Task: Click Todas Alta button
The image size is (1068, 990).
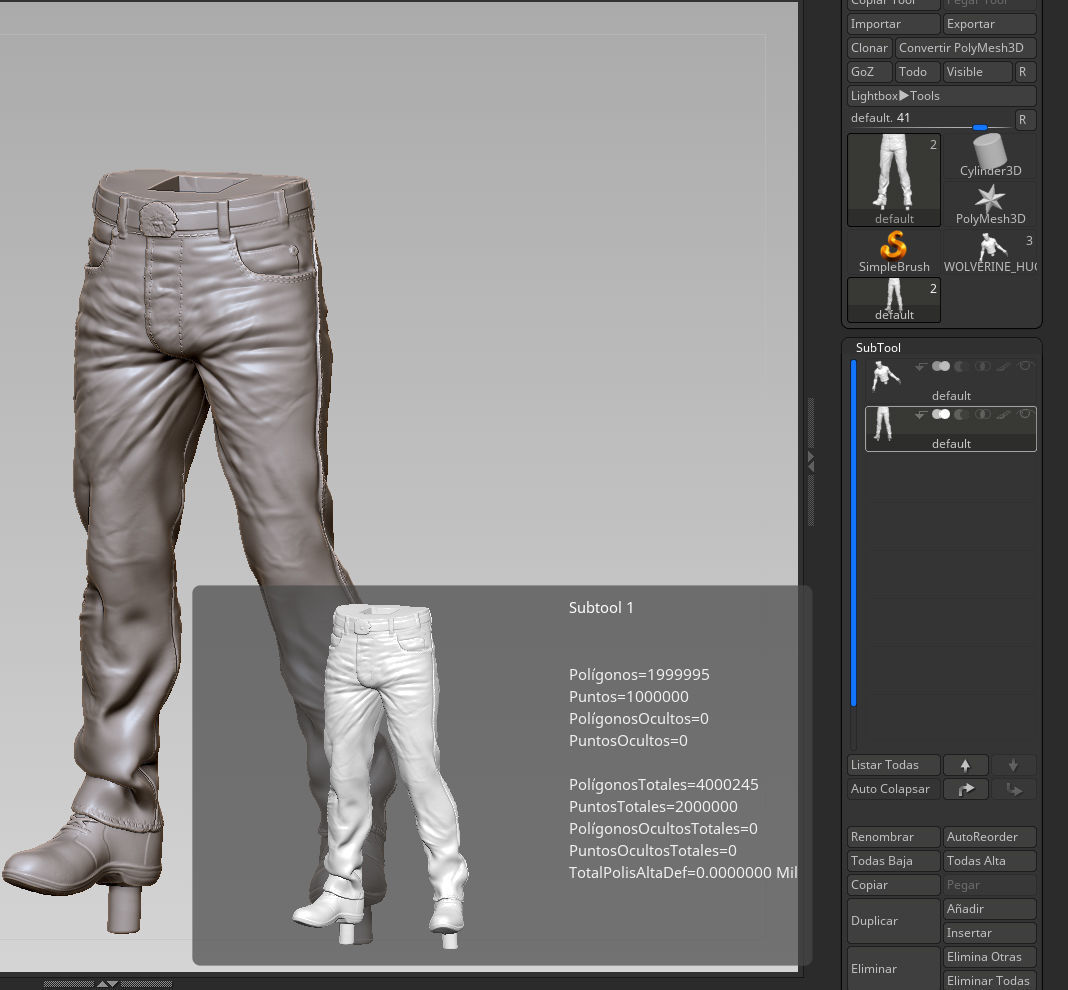Action: [x=990, y=861]
